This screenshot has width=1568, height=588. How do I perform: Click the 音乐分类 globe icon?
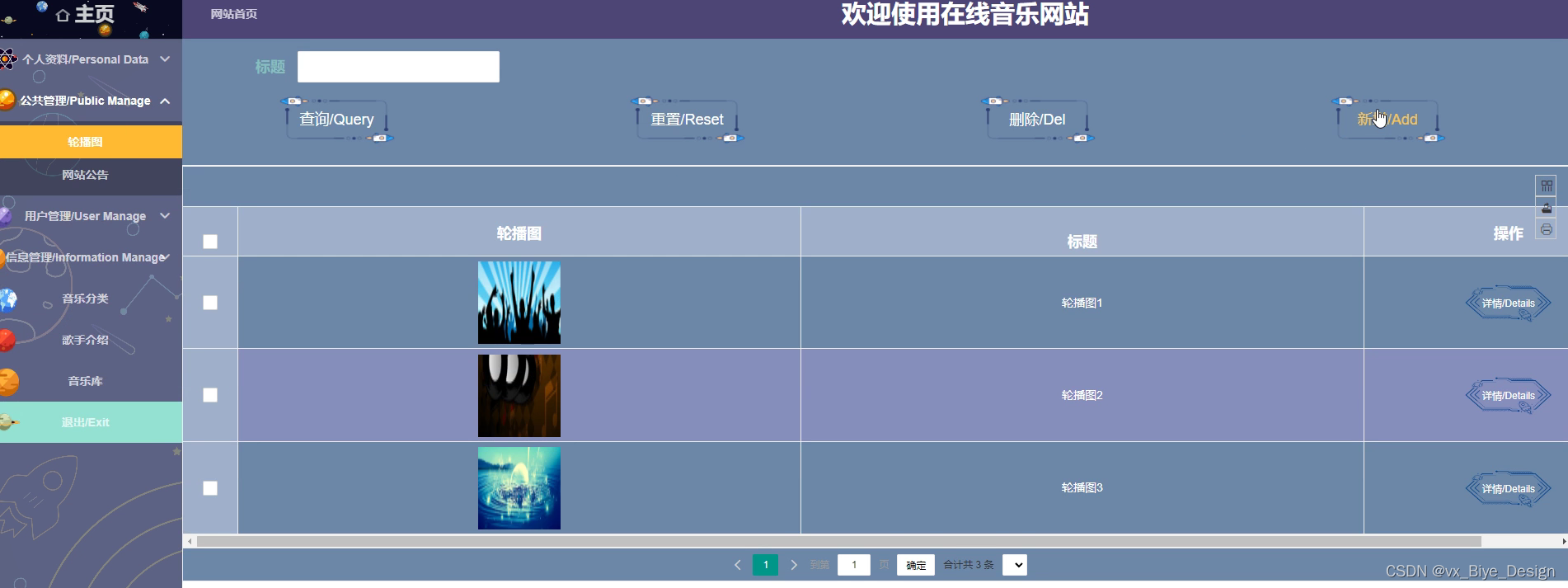coord(8,299)
